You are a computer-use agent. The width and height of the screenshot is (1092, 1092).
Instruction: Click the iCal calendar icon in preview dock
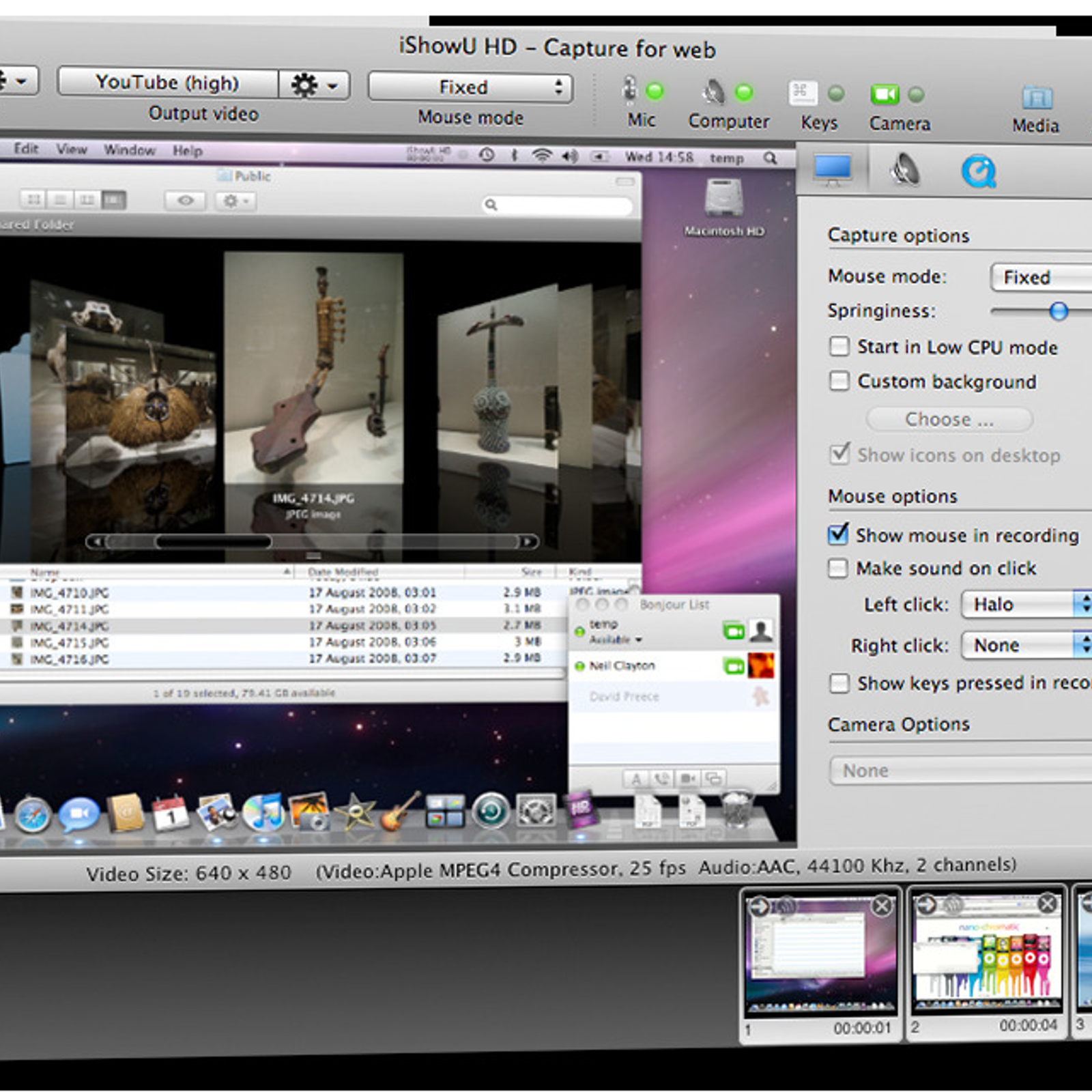tap(170, 812)
